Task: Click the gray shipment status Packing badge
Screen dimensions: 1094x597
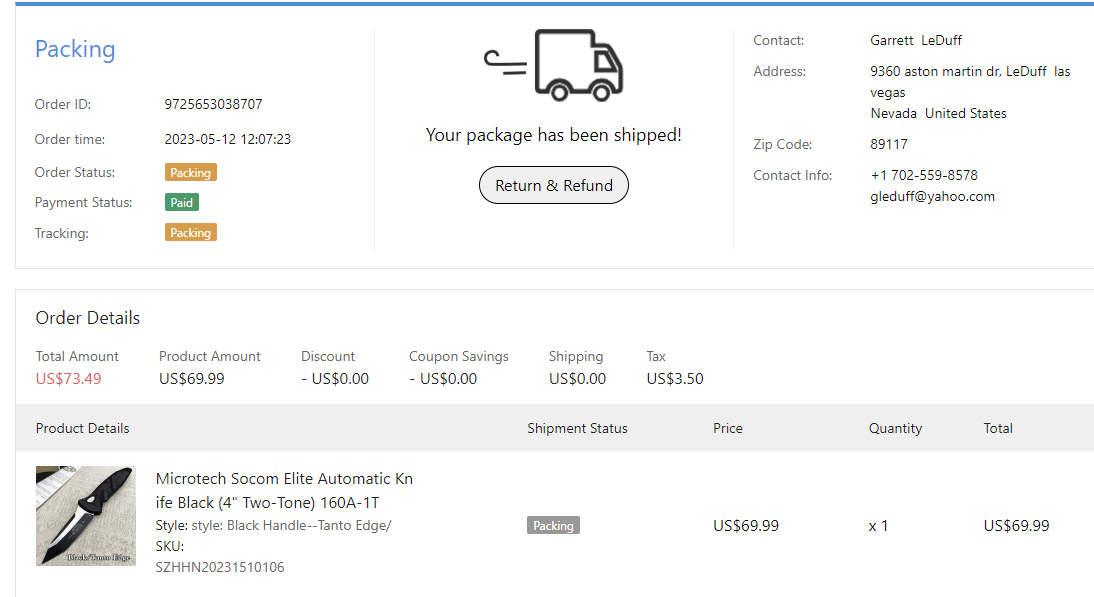Action: tap(553, 526)
